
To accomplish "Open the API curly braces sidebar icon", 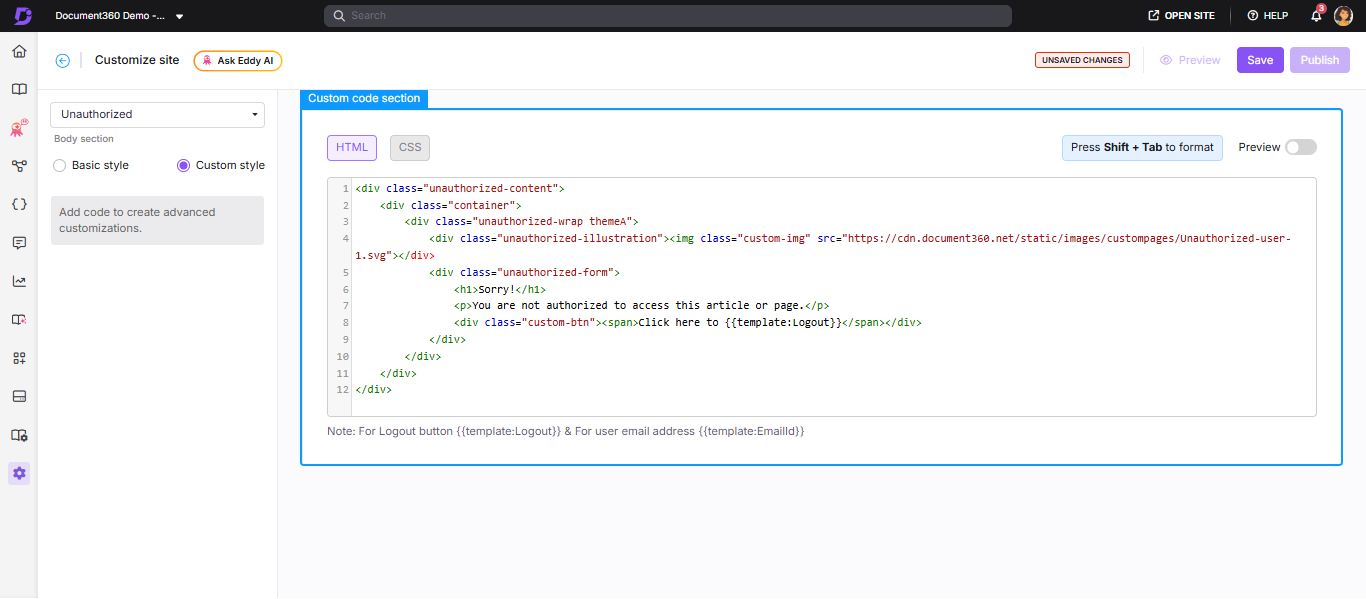I will 19,204.
